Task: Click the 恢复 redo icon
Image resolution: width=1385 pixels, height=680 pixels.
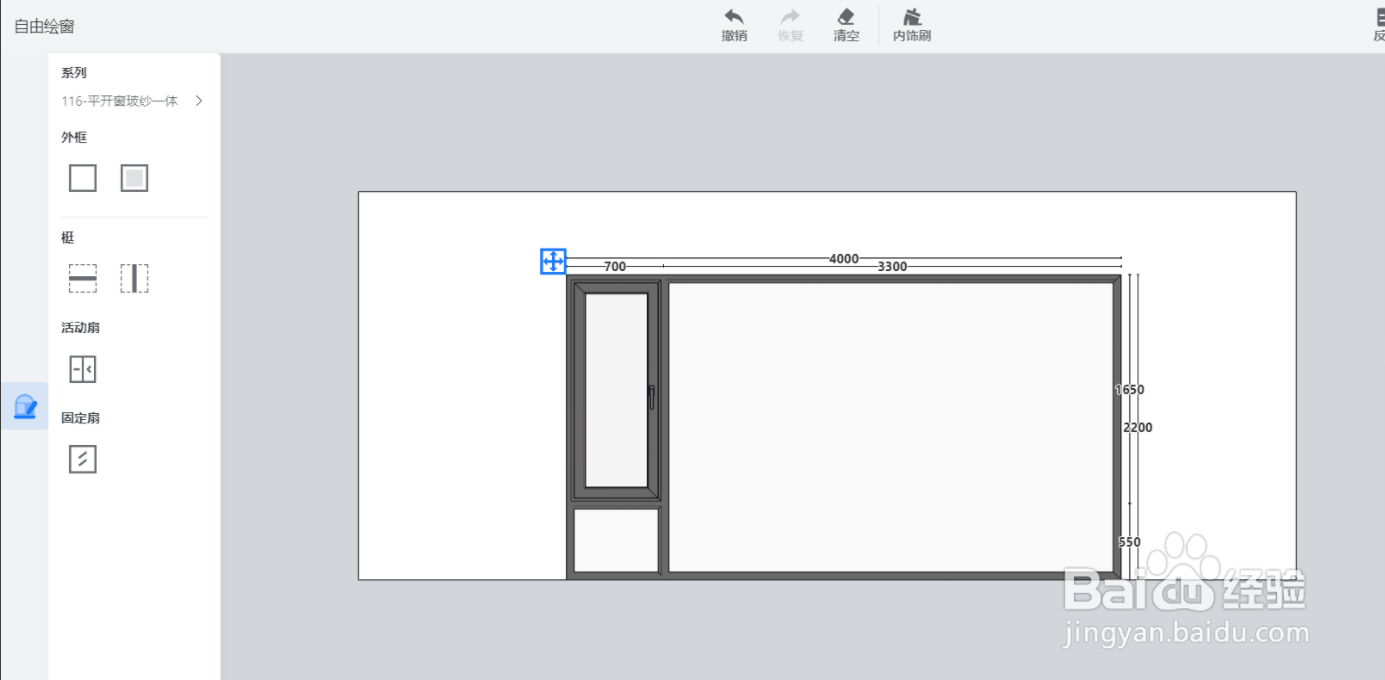Action: (x=790, y=17)
